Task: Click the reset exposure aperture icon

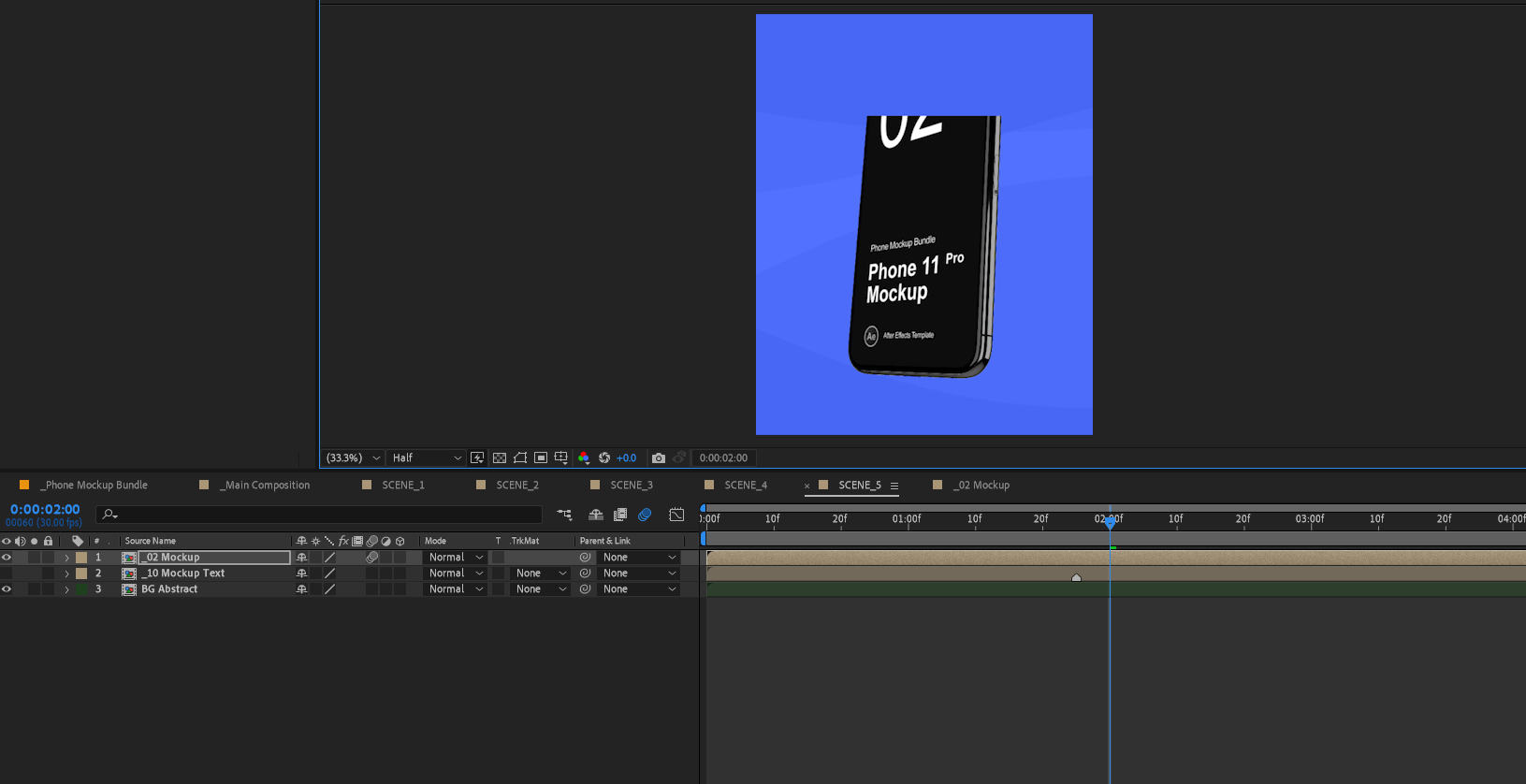Action: coord(604,457)
